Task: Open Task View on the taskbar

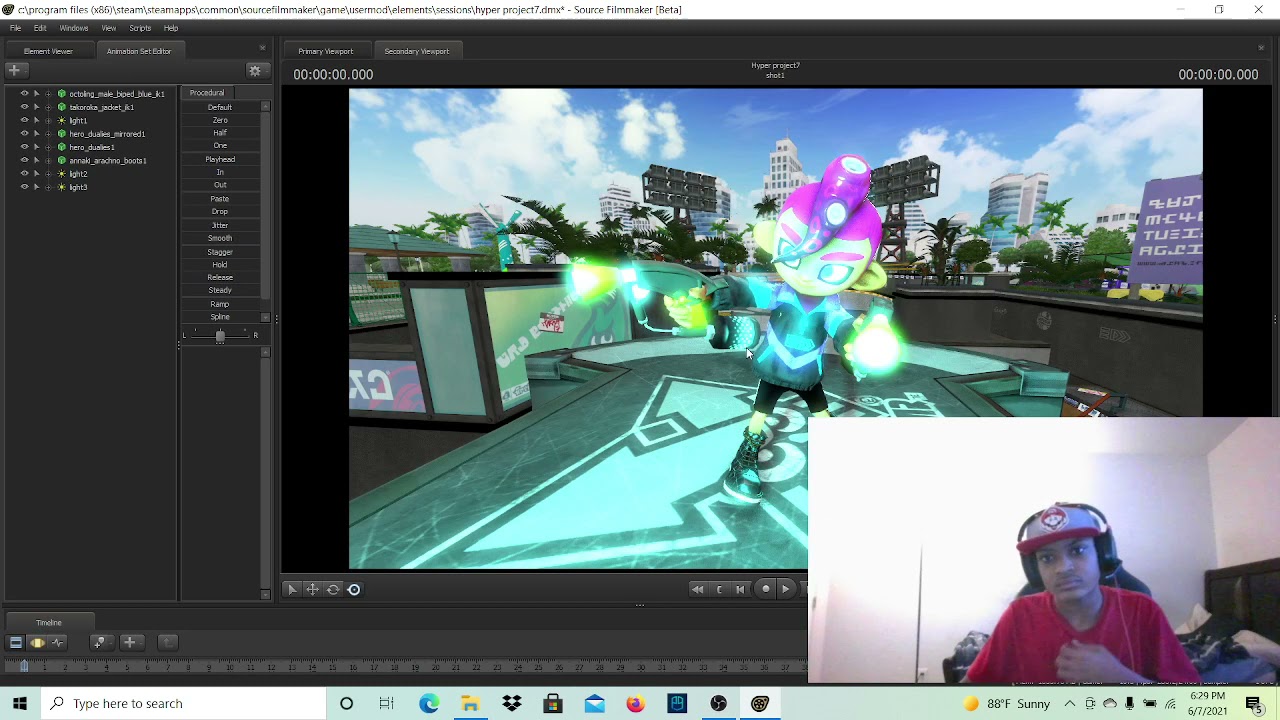Action: (387, 704)
